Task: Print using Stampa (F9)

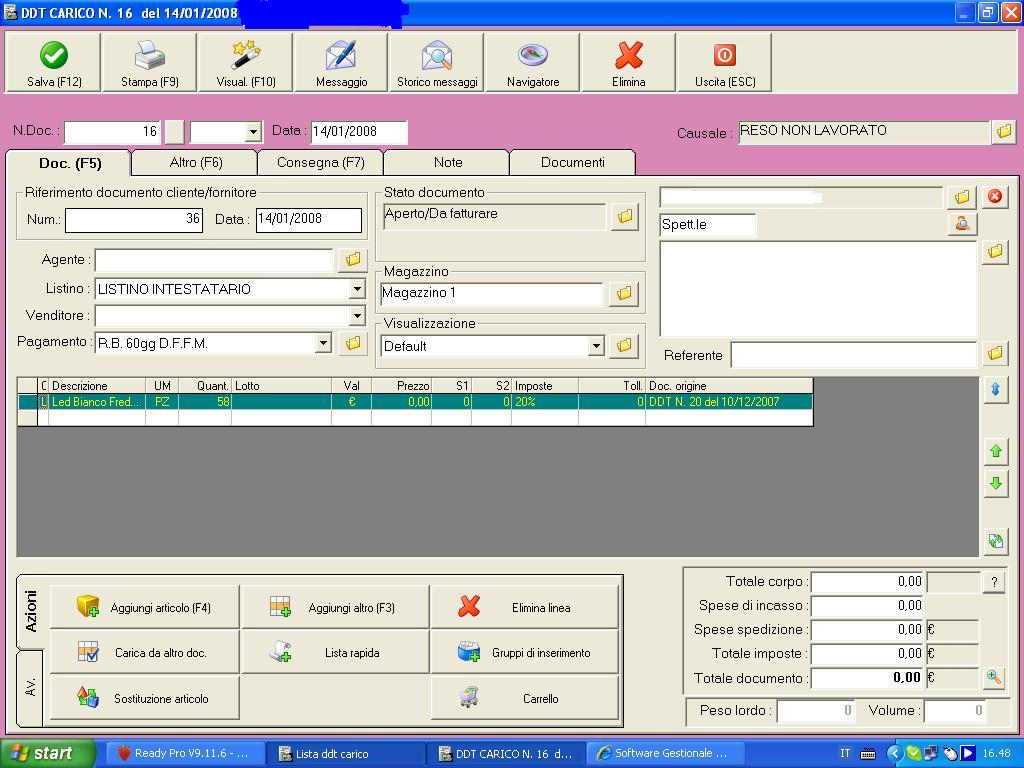Action: point(150,63)
